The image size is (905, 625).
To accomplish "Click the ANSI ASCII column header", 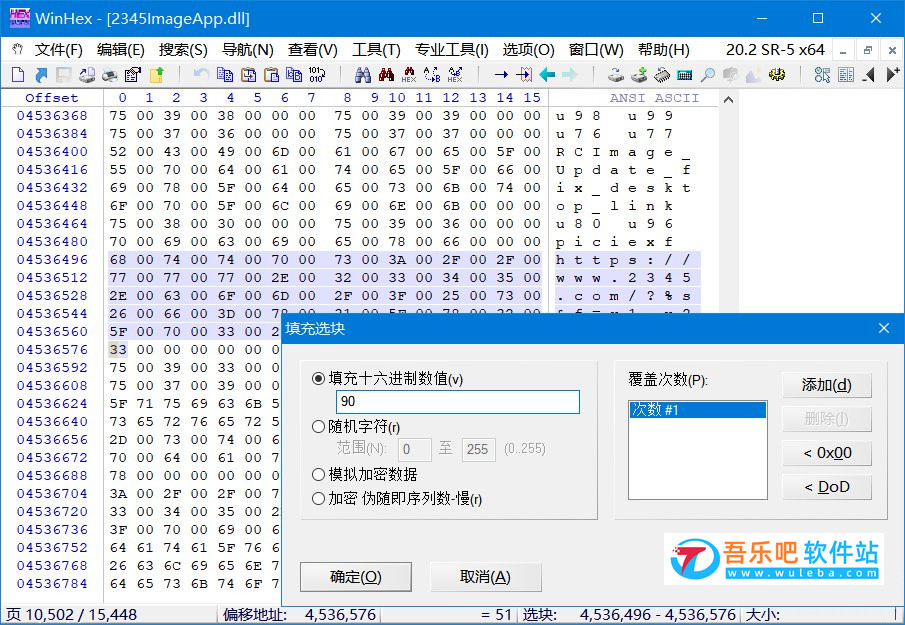I will click(654, 98).
